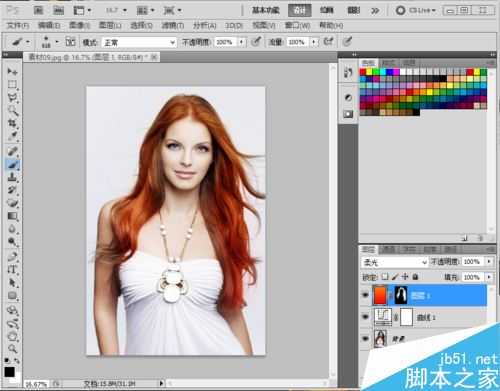Select the Crop tool
Image resolution: width=500 pixels, height=391 pixels.
coord(12,123)
